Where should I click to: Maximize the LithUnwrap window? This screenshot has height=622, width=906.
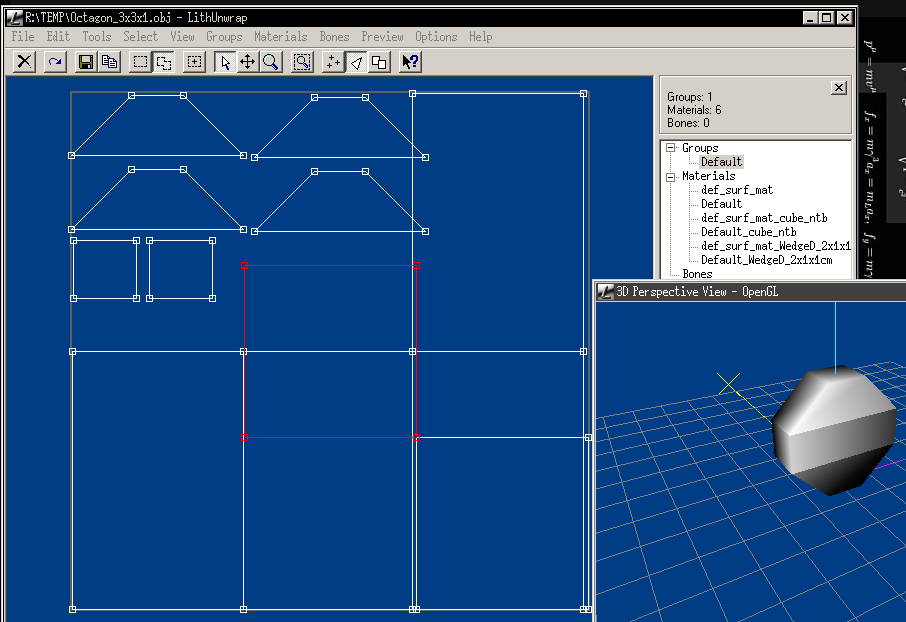click(x=827, y=18)
